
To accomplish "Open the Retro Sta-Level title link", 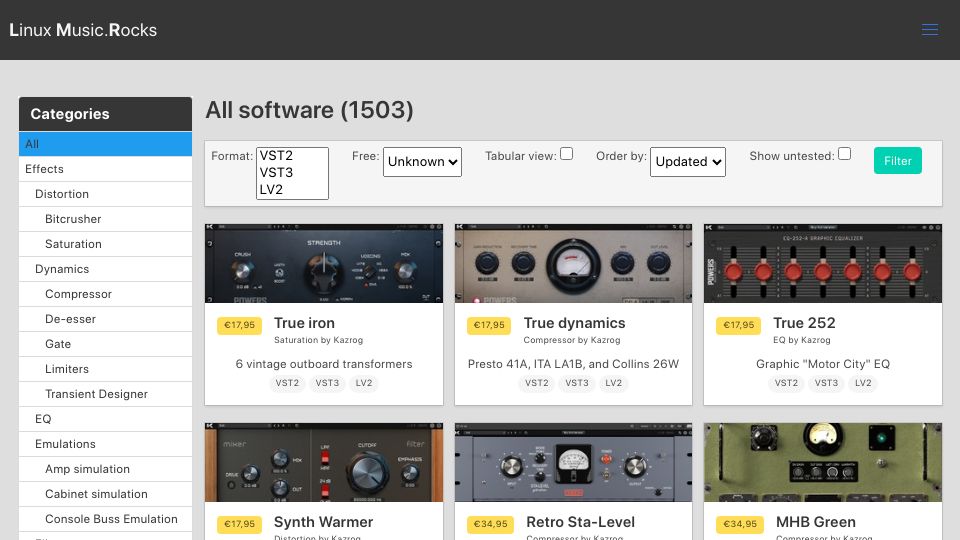I will click(580, 522).
